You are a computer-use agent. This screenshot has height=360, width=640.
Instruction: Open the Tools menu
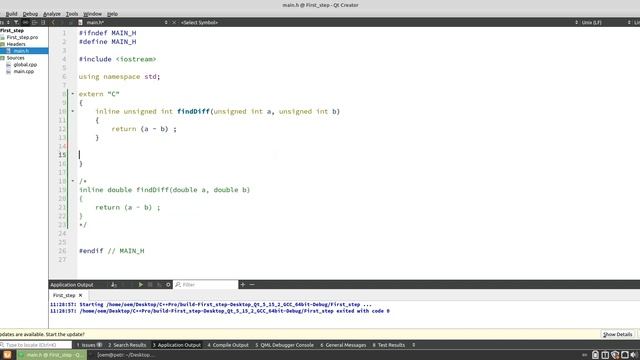coord(72,14)
